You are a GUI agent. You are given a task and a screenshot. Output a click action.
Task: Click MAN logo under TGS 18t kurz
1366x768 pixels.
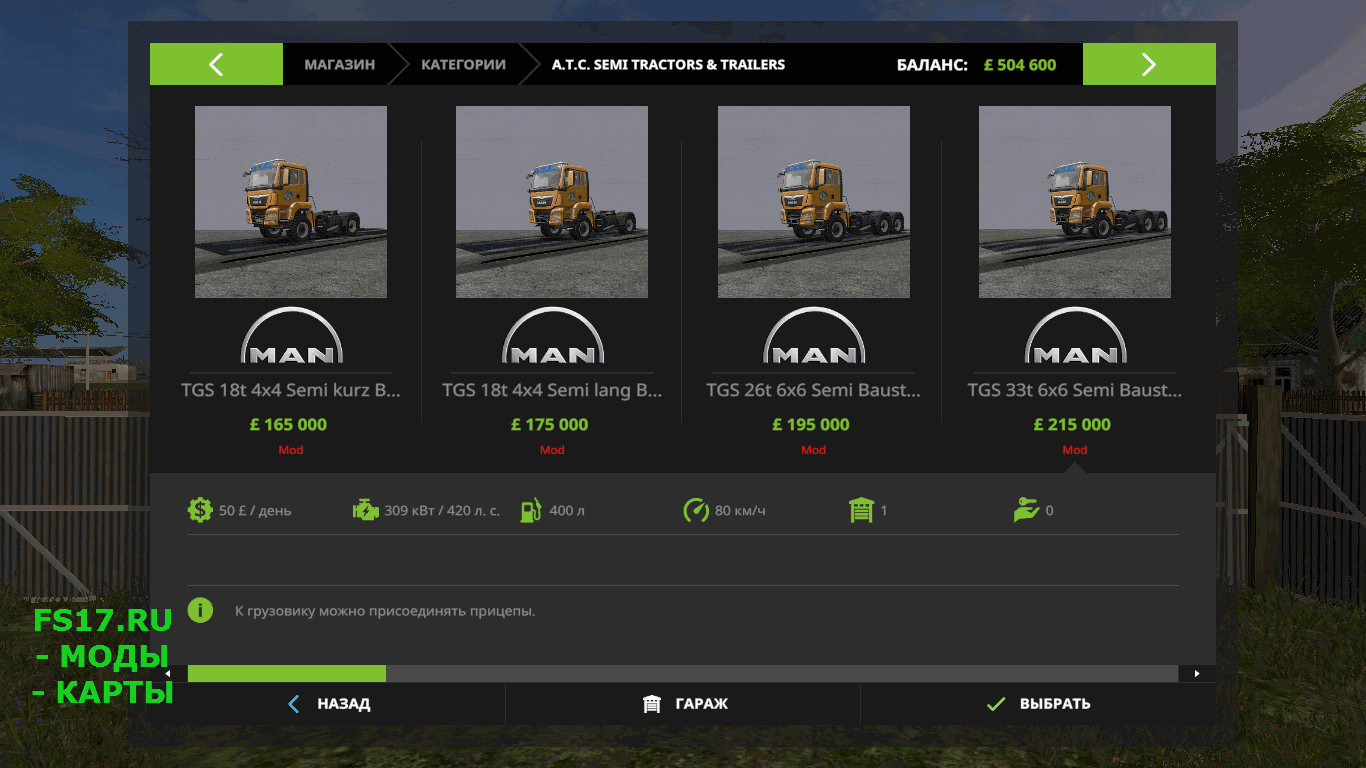[291, 335]
